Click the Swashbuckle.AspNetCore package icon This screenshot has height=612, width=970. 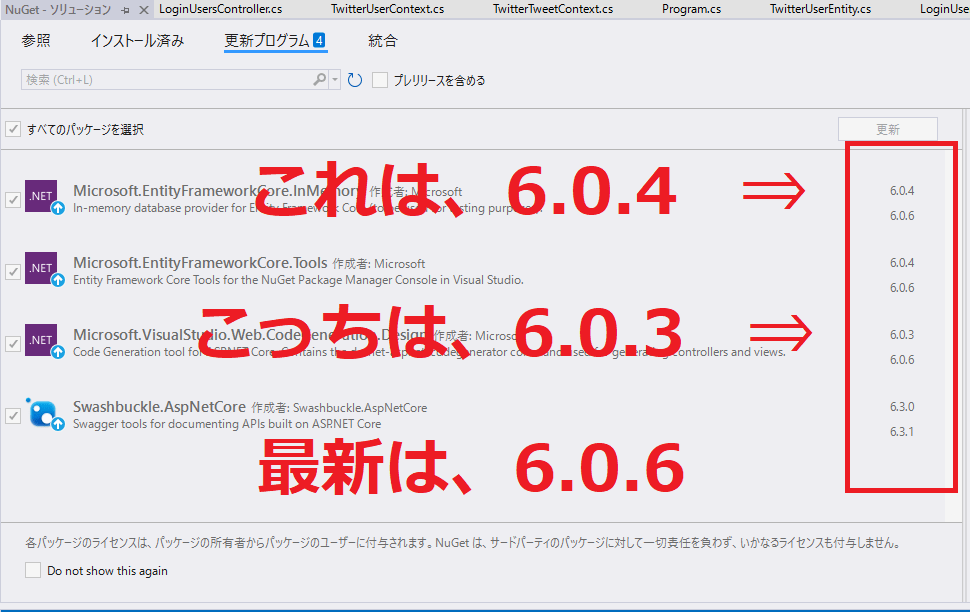(41, 413)
